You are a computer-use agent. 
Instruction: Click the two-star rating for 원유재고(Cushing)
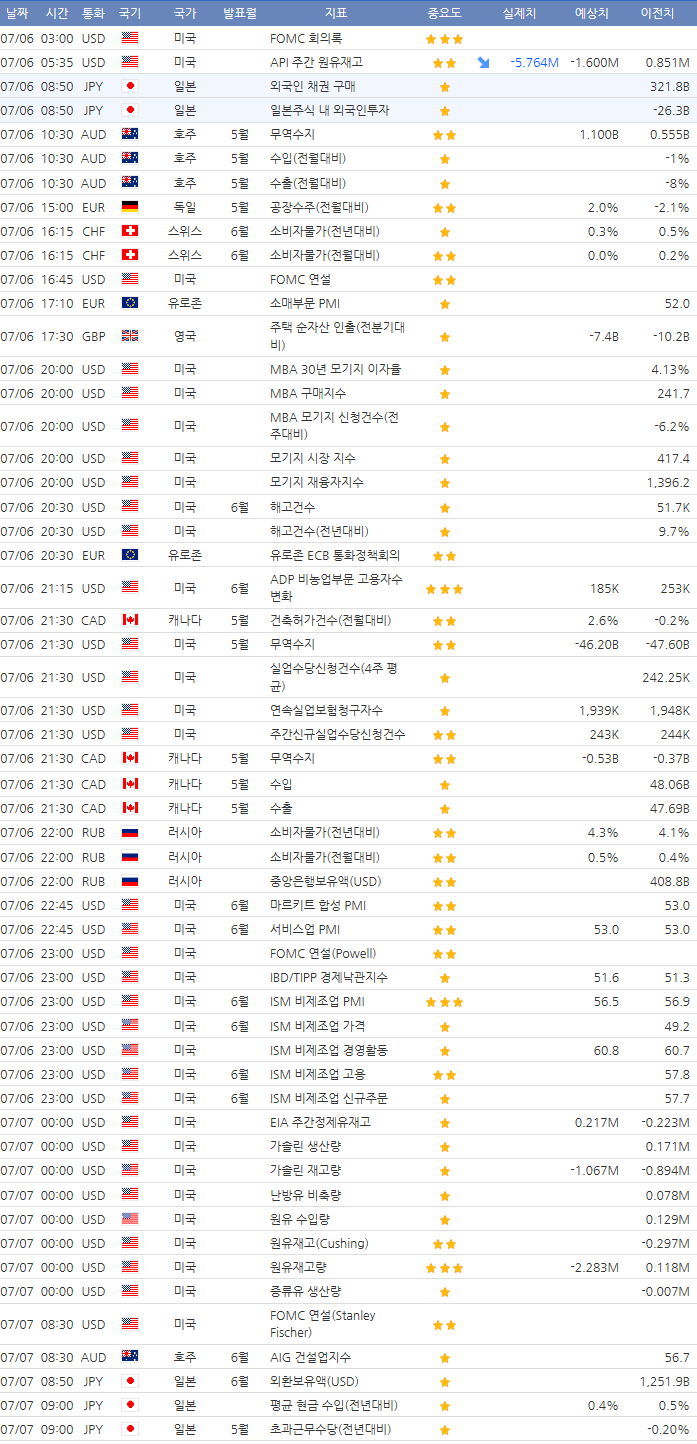pos(444,1244)
